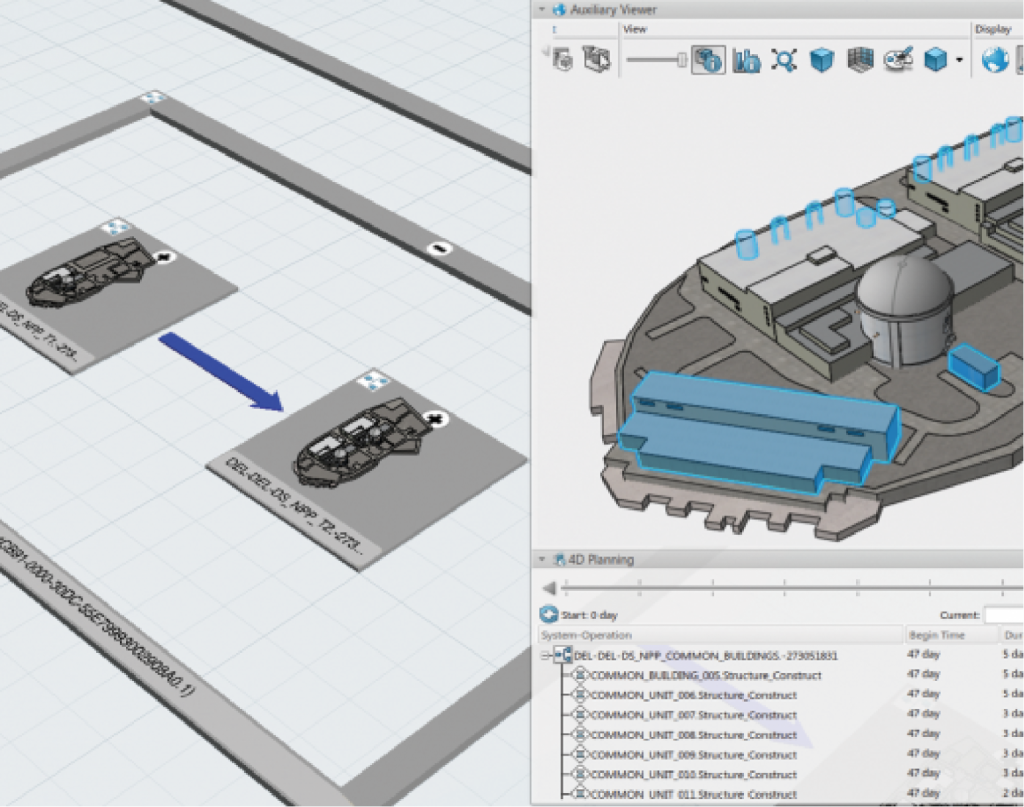Open dropdown arrow beside blue cube icon
Viewport: 1024px width, 807px height.
pyautogui.click(x=959, y=61)
